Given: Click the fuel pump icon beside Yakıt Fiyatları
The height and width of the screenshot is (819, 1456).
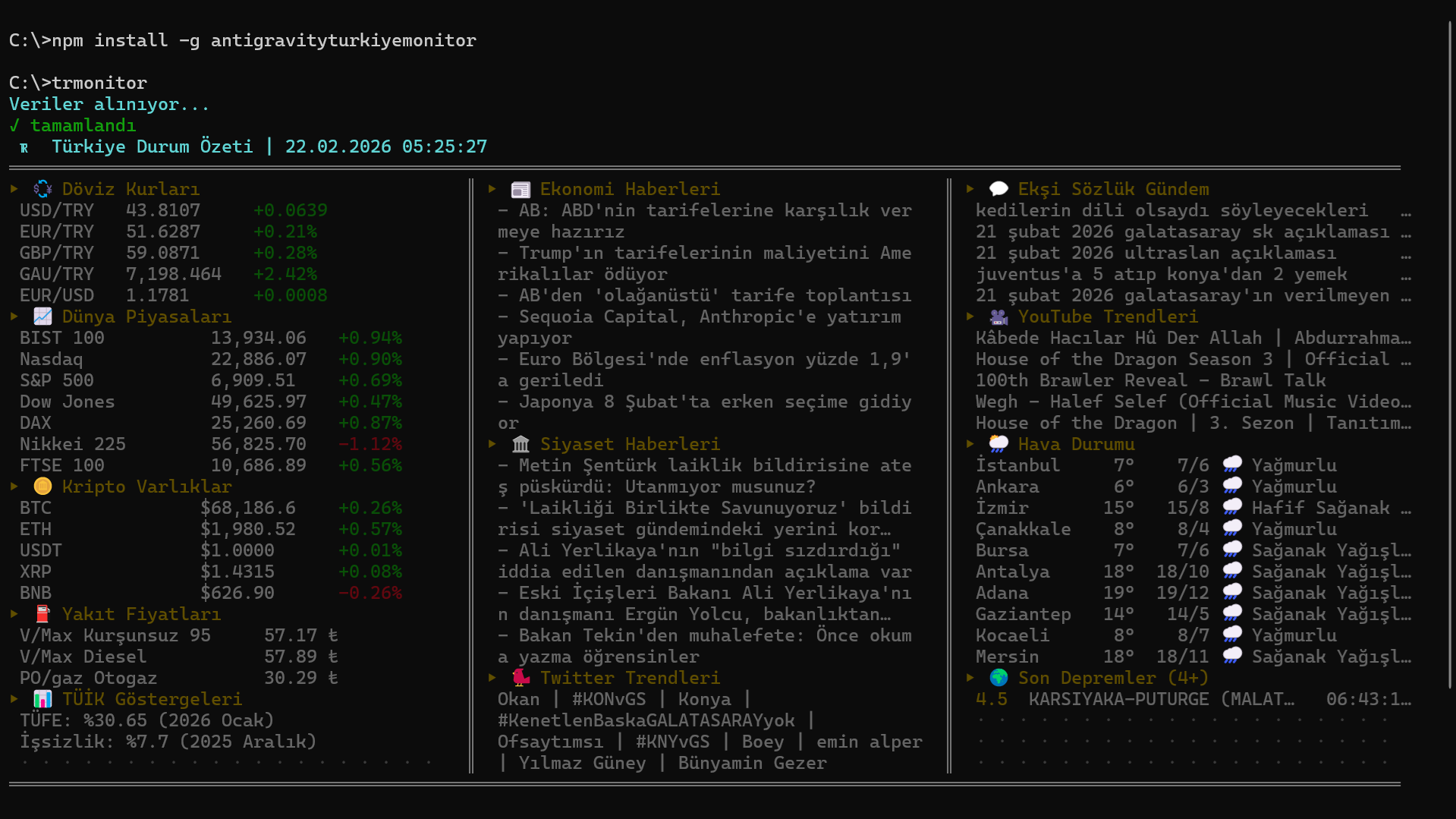Looking at the screenshot, I should click(42, 614).
